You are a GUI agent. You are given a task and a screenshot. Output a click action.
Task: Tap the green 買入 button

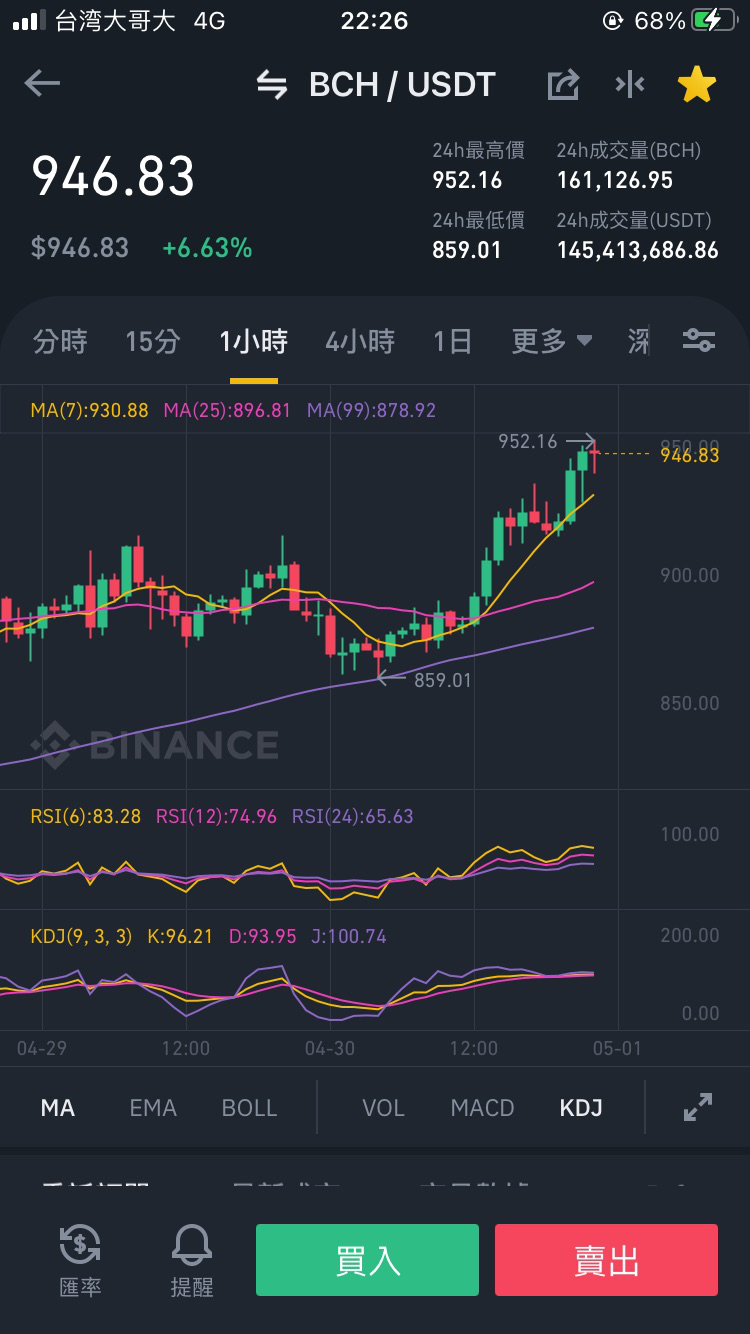tap(367, 1260)
